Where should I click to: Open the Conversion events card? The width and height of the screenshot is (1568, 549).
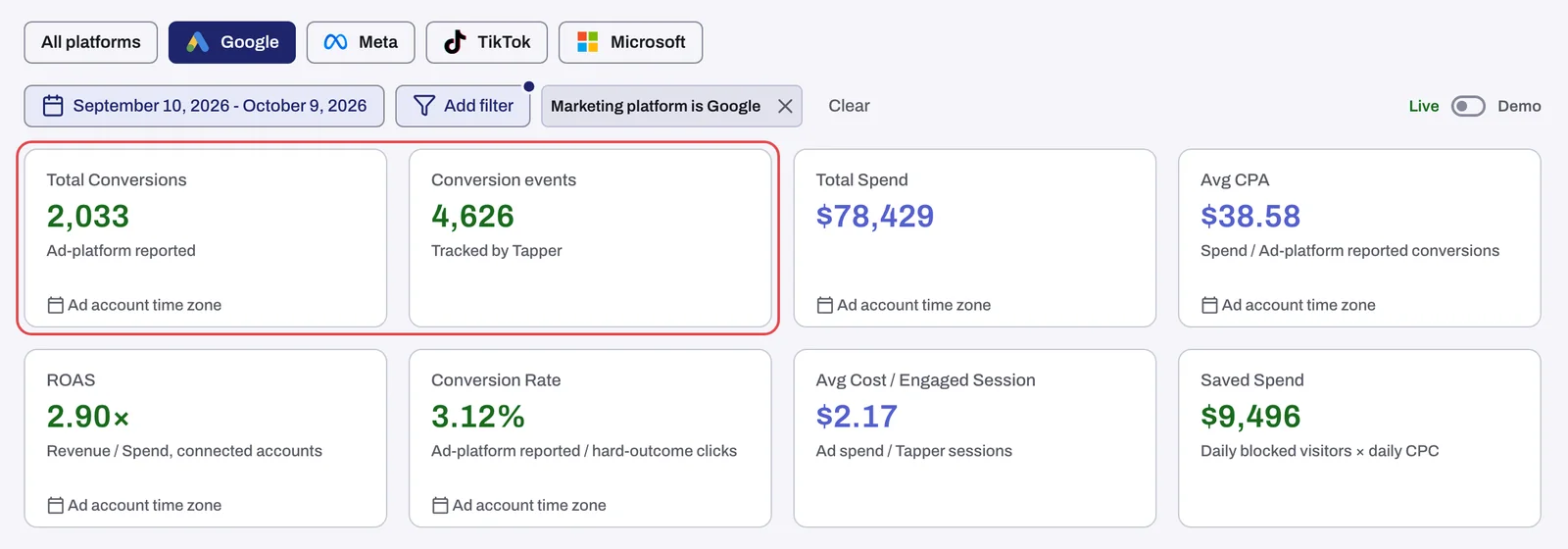pos(590,238)
